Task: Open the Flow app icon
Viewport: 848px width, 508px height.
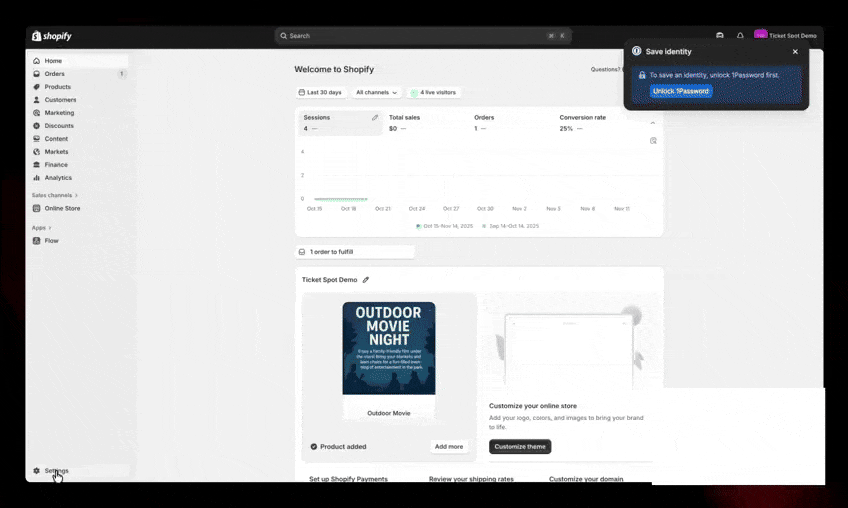Action: click(36, 241)
